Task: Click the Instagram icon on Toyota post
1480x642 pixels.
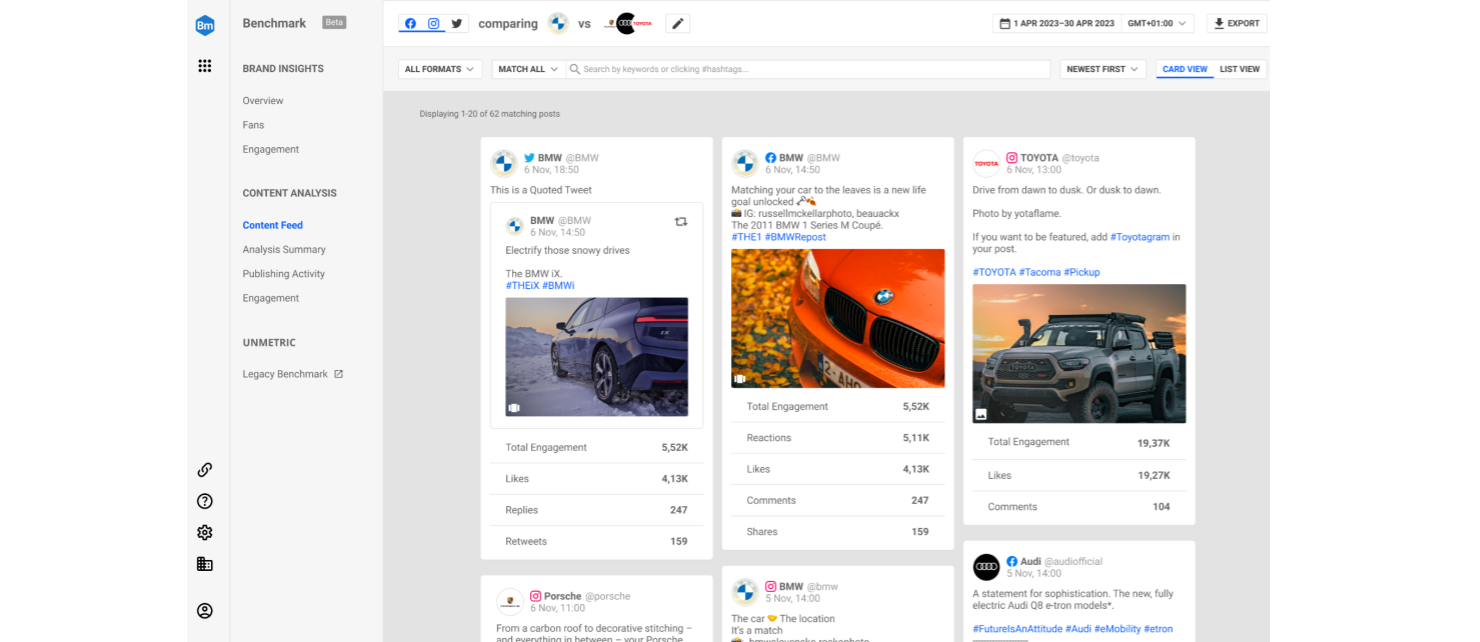Action: click(1012, 158)
